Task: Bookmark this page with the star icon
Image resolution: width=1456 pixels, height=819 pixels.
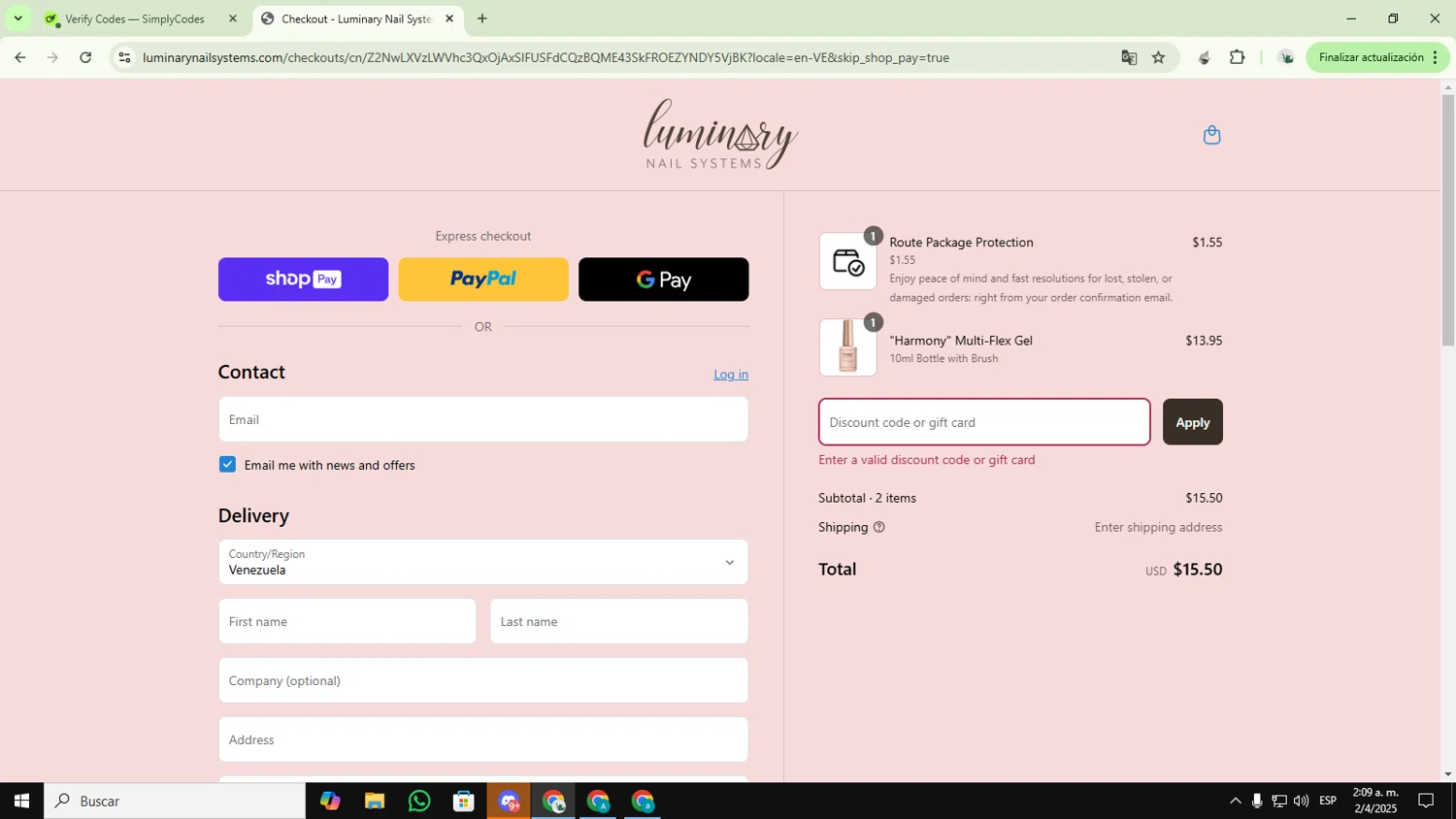Action: [1158, 57]
